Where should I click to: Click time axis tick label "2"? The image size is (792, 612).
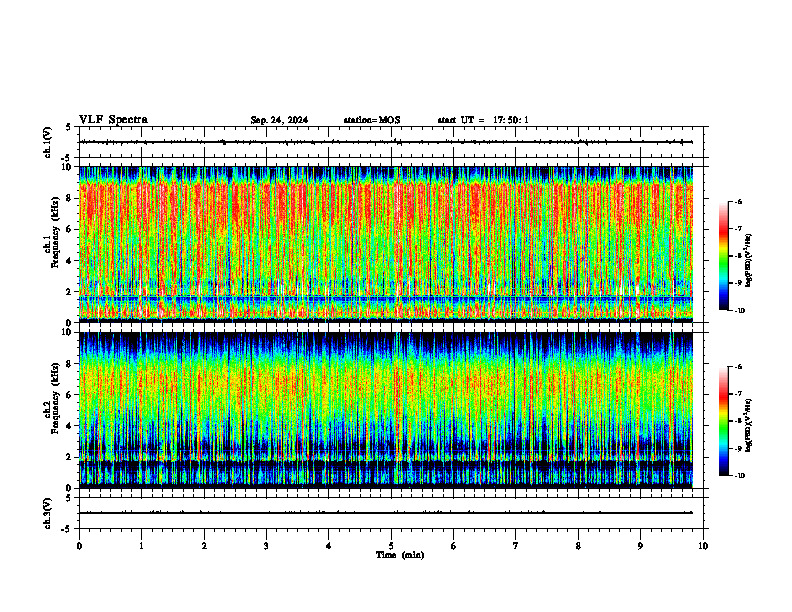(204, 546)
